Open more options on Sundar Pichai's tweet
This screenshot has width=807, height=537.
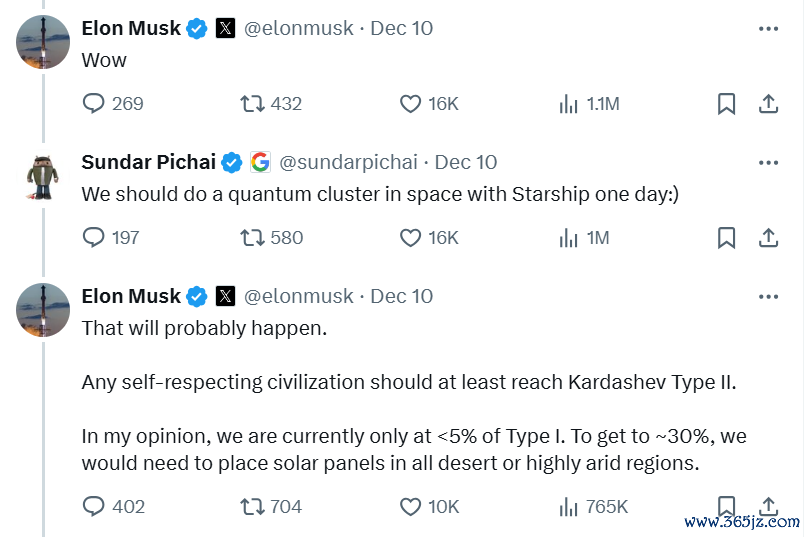point(768,163)
